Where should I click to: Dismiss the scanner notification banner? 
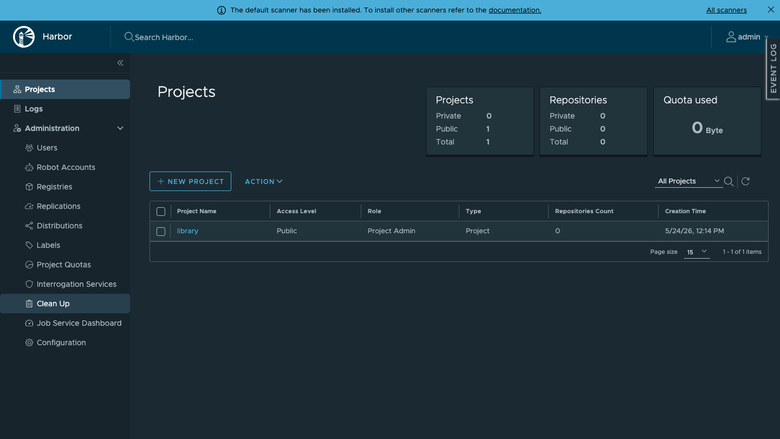[771, 9]
